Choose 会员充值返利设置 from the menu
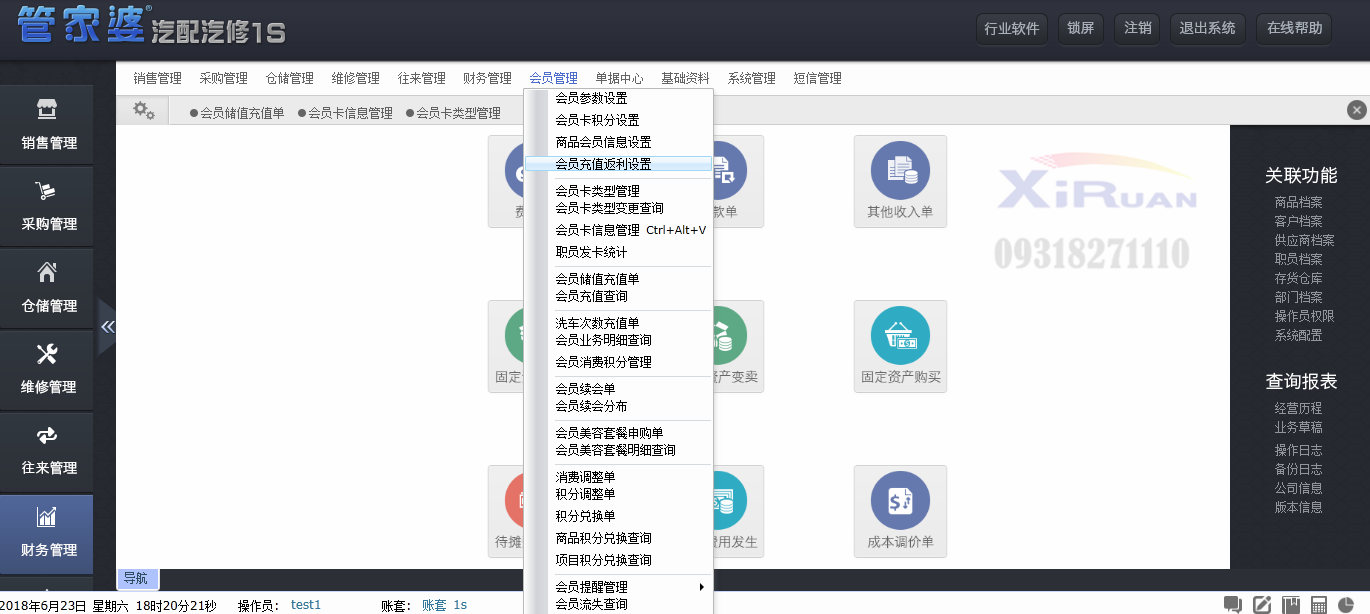Screen dimensions: 1370x614 click(x=603, y=164)
